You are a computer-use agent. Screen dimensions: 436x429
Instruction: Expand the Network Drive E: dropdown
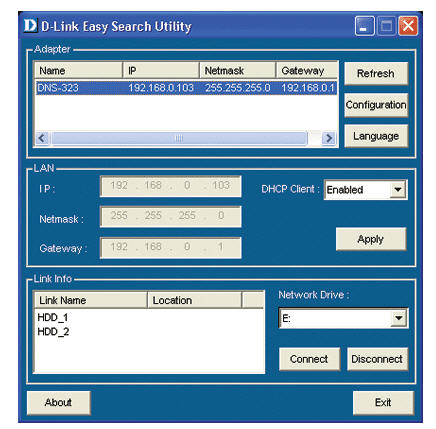(x=399, y=318)
